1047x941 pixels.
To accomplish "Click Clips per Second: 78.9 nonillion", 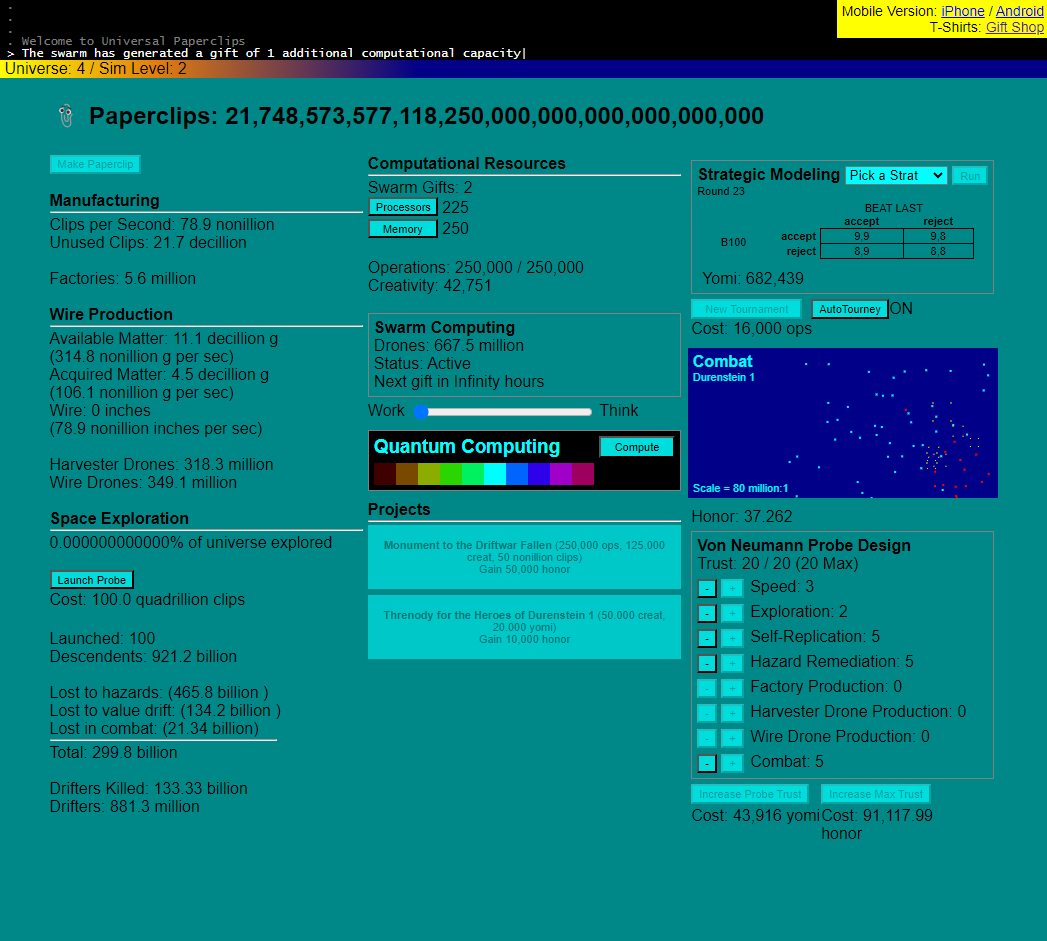I will 162,224.
